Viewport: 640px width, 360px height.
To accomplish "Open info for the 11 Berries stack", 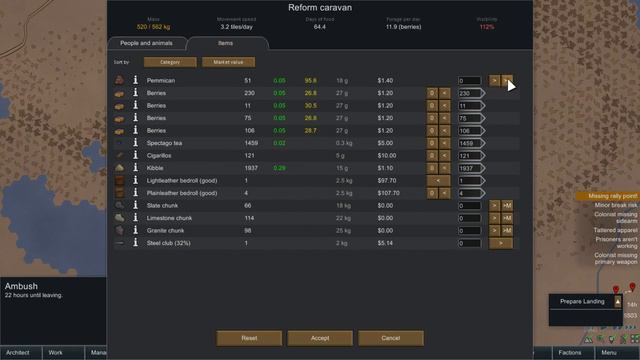I will 136,105.
